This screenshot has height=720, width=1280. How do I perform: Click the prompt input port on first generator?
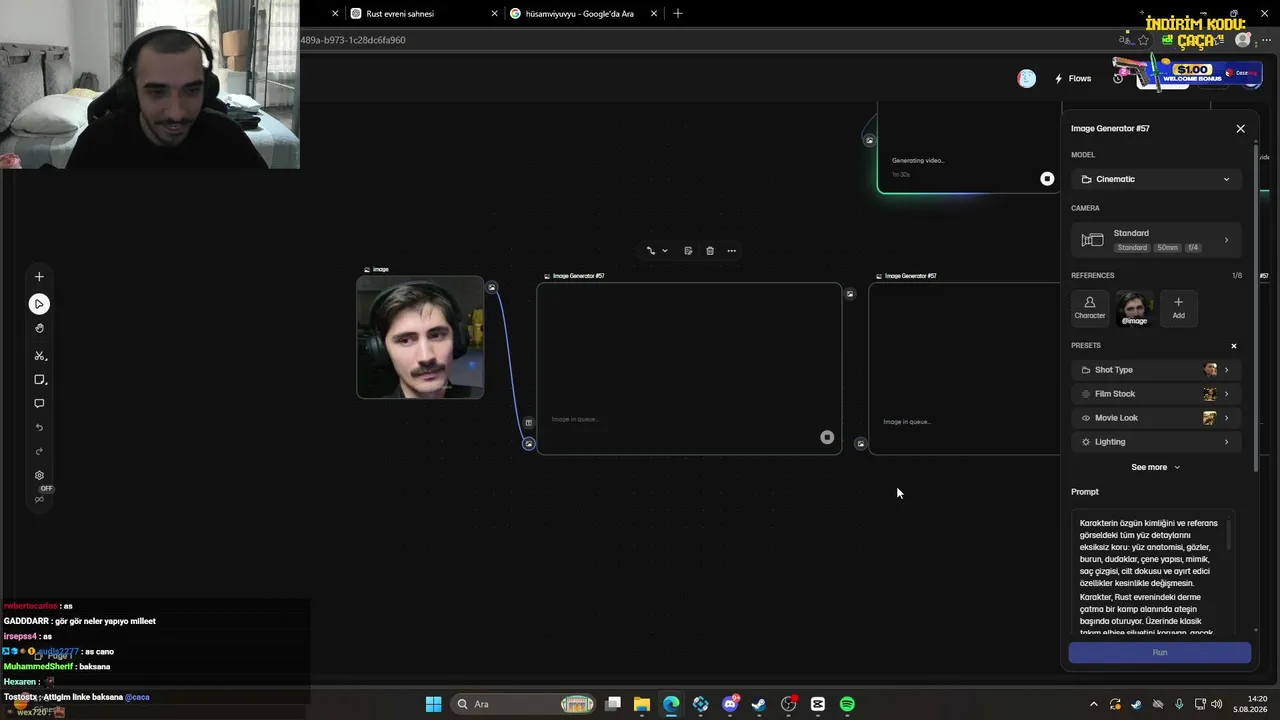pyautogui.click(x=529, y=422)
